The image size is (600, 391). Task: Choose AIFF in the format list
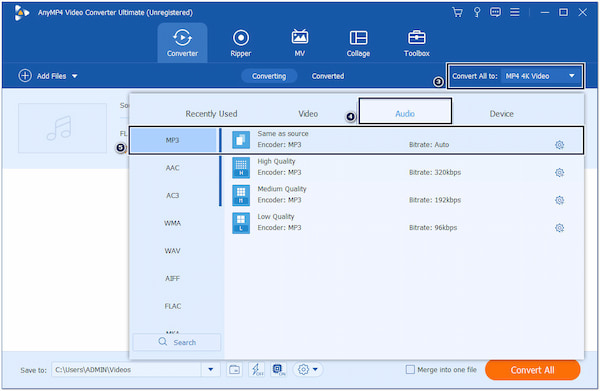point(173,278)
